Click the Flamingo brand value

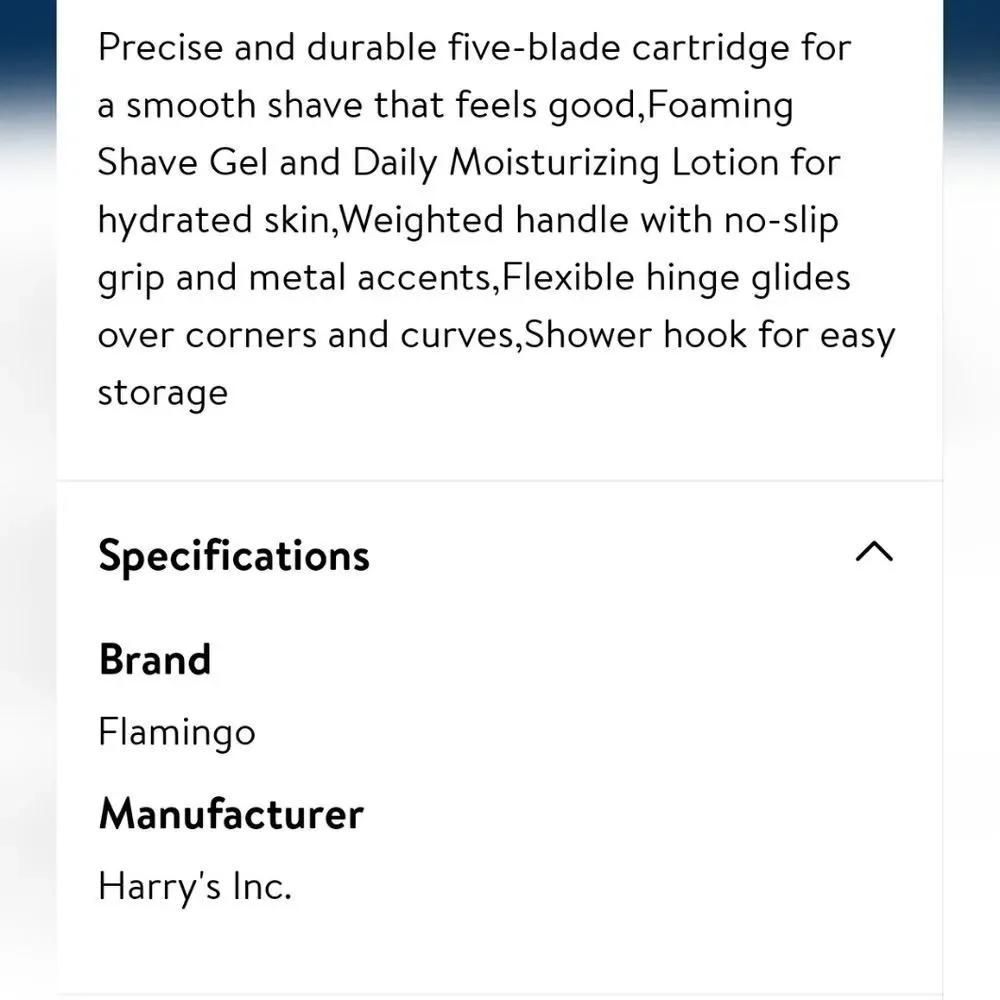coord(177,732)
